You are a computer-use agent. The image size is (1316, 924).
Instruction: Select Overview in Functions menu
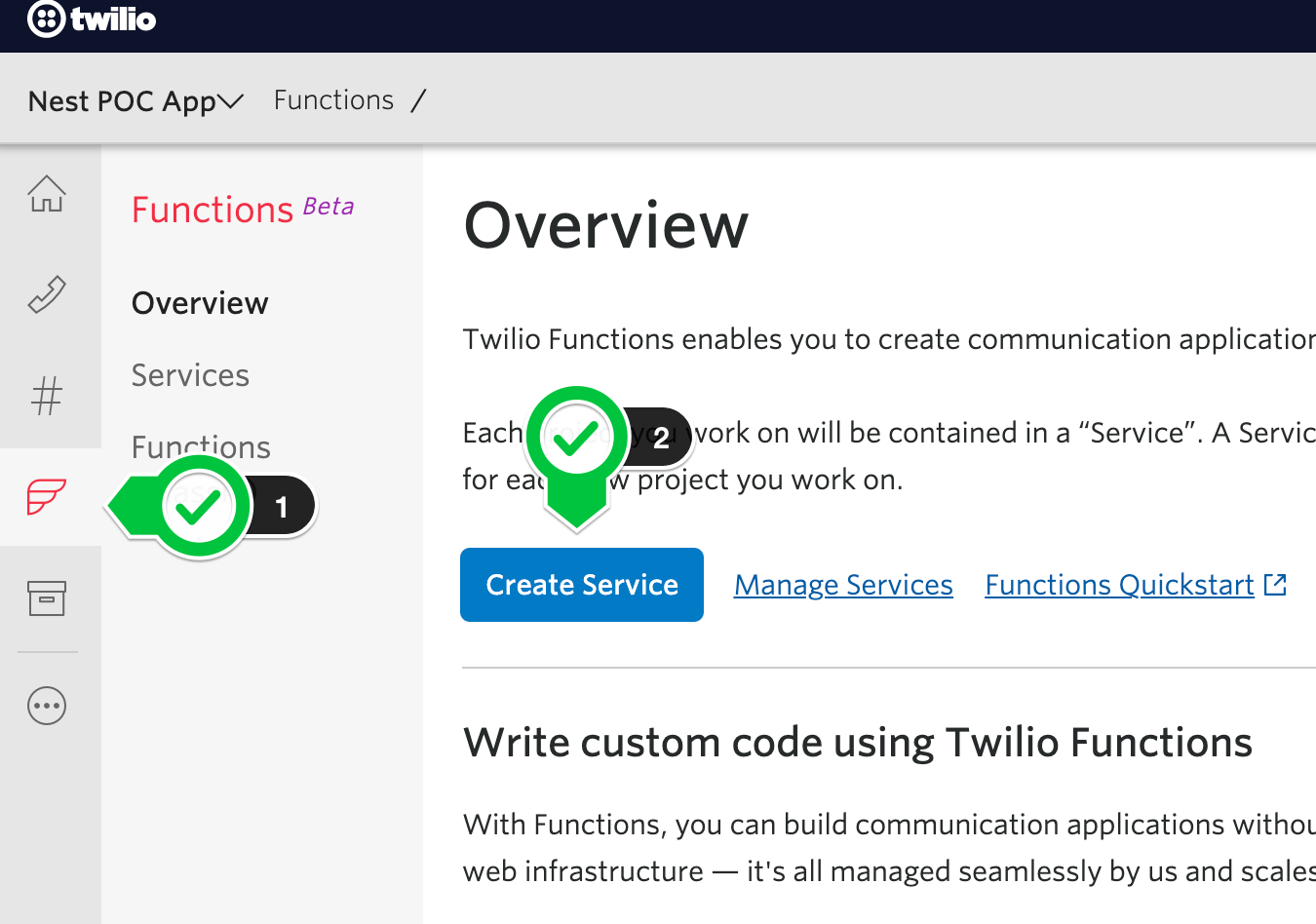coord(200,303)
